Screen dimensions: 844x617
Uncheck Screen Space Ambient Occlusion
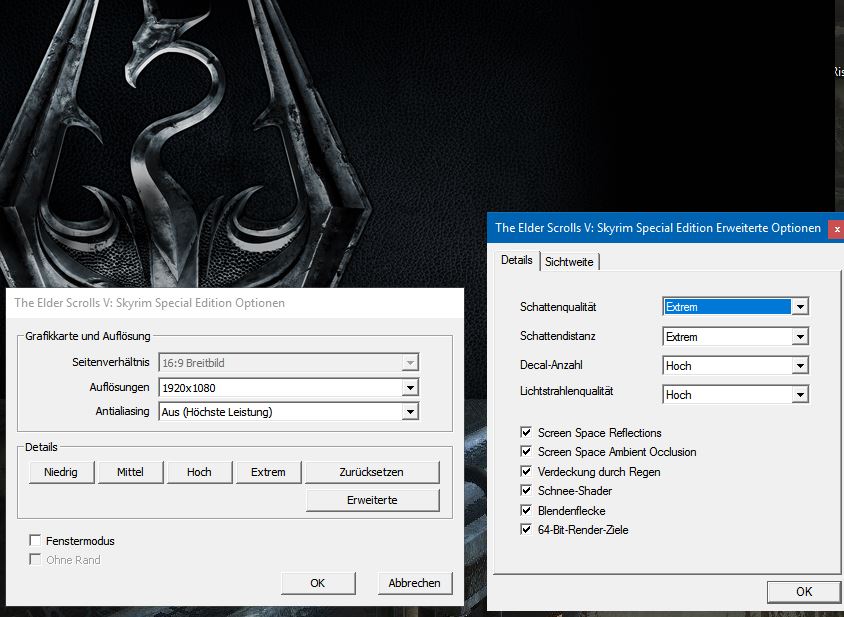click(526, 451)
